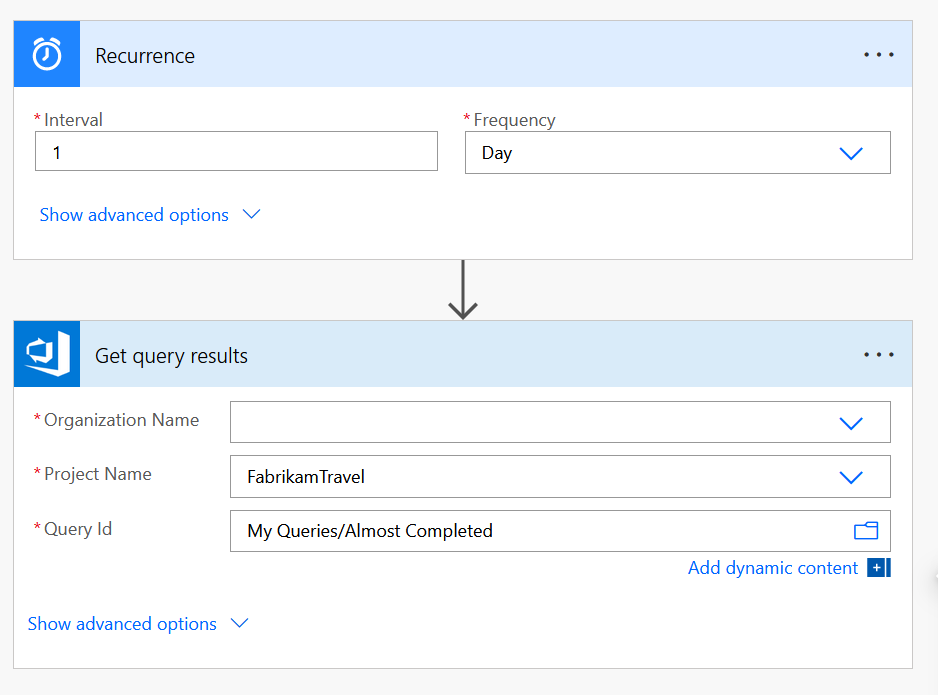The image size is (938, 695).
Task: Click Show advanced options under Get query results
Action: click(x=122, y=624)
